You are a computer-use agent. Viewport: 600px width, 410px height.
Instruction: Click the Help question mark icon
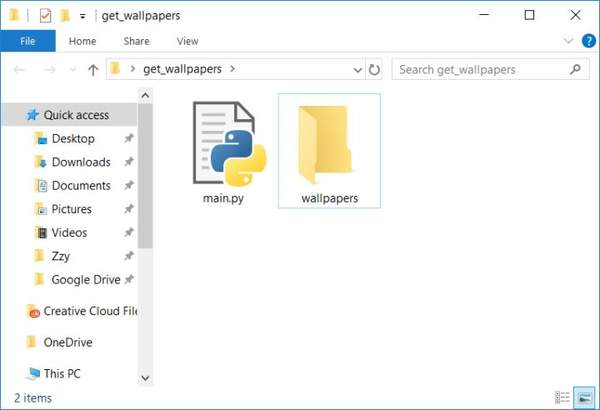(x=589, y=41)
